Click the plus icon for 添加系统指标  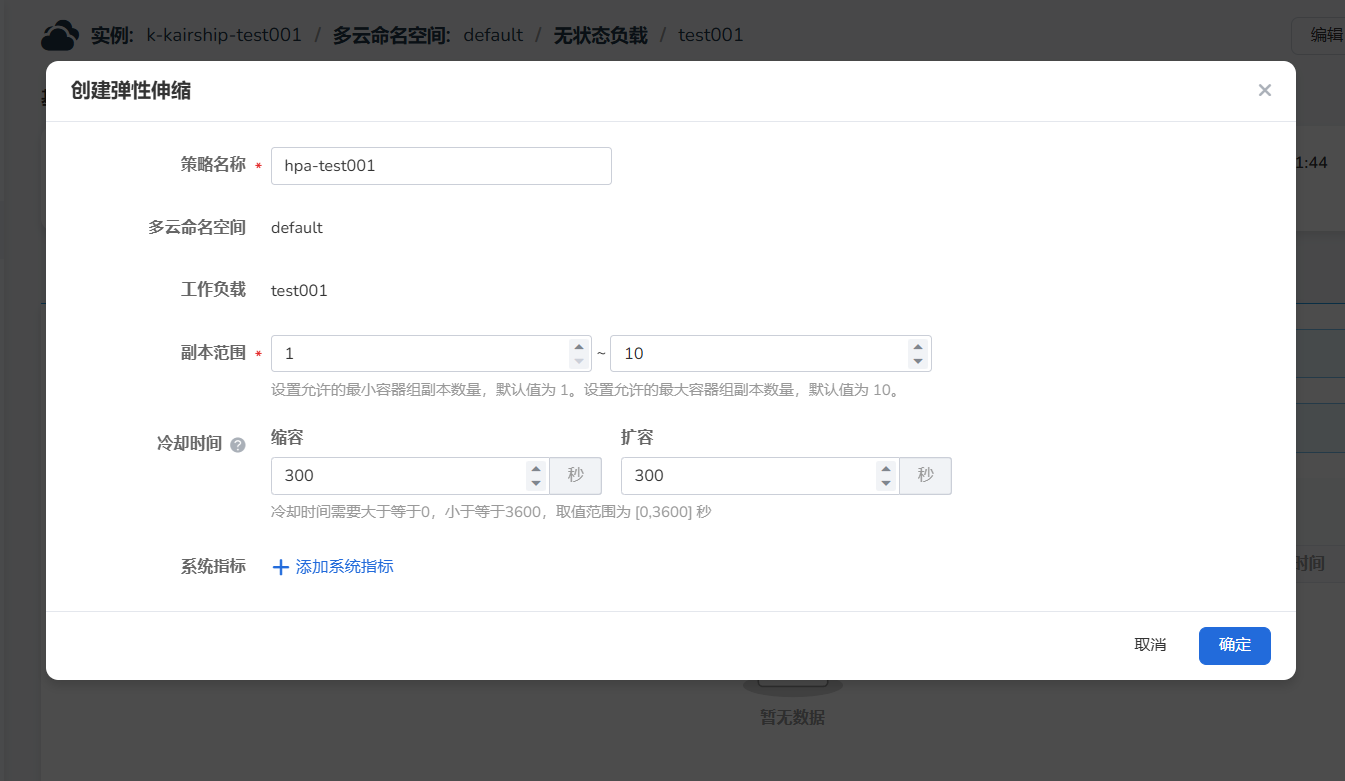click(x=281, y=567)
